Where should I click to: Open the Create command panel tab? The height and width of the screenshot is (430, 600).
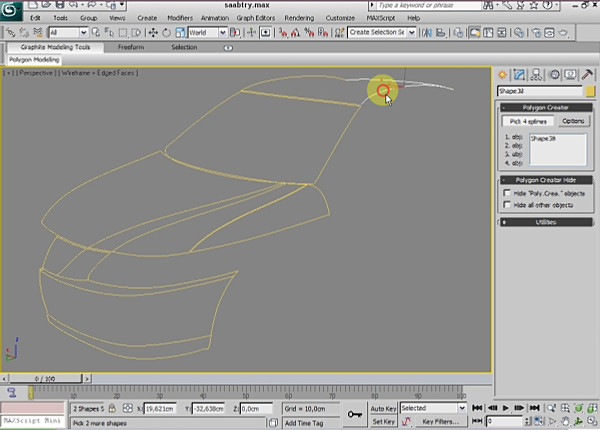click(x=502, y=75)
